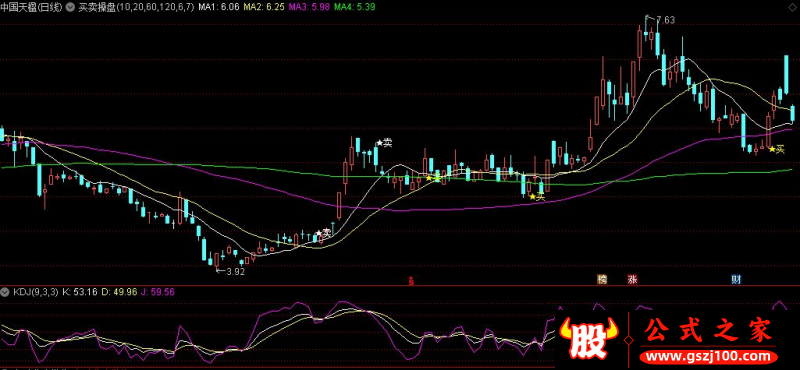This screenshot has height=370, width=800.
Task: Click the 榜 ranking info marker icon
Action: 603,279
